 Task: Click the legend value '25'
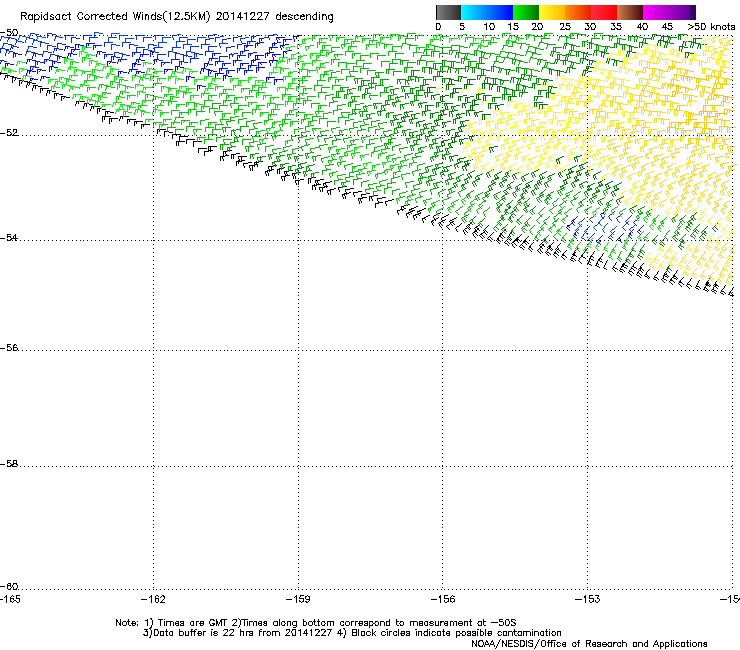pos(565,27)
